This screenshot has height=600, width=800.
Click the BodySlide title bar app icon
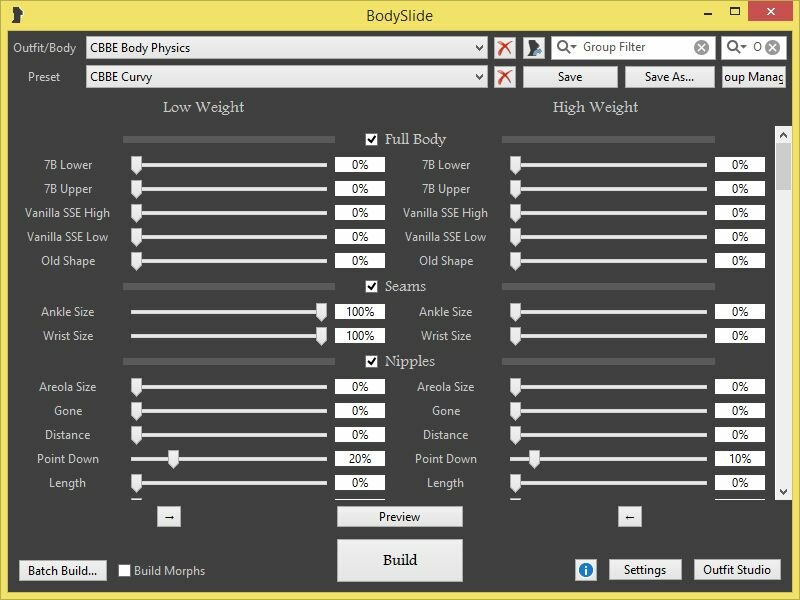[17, 15]
